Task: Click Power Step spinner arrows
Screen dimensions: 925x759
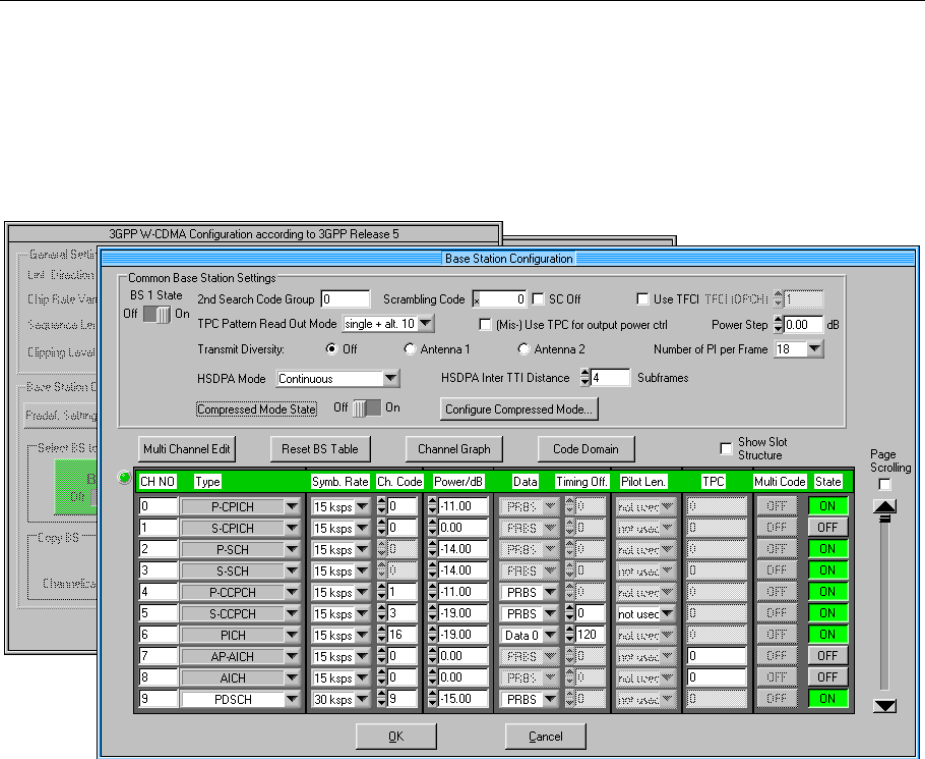Action: [x=777, y=324]
